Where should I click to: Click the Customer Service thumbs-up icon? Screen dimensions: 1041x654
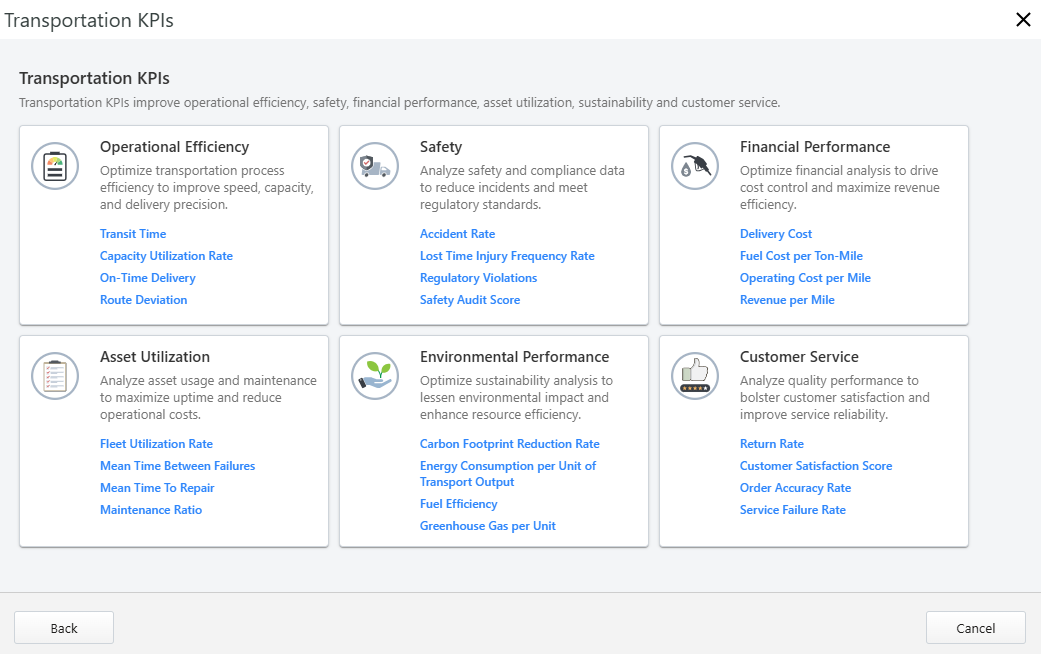[695, 376]
